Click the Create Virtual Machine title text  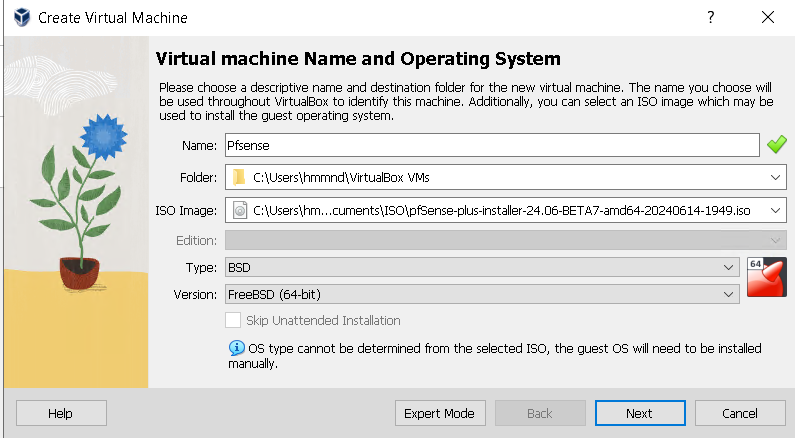(x=113, y=18)
